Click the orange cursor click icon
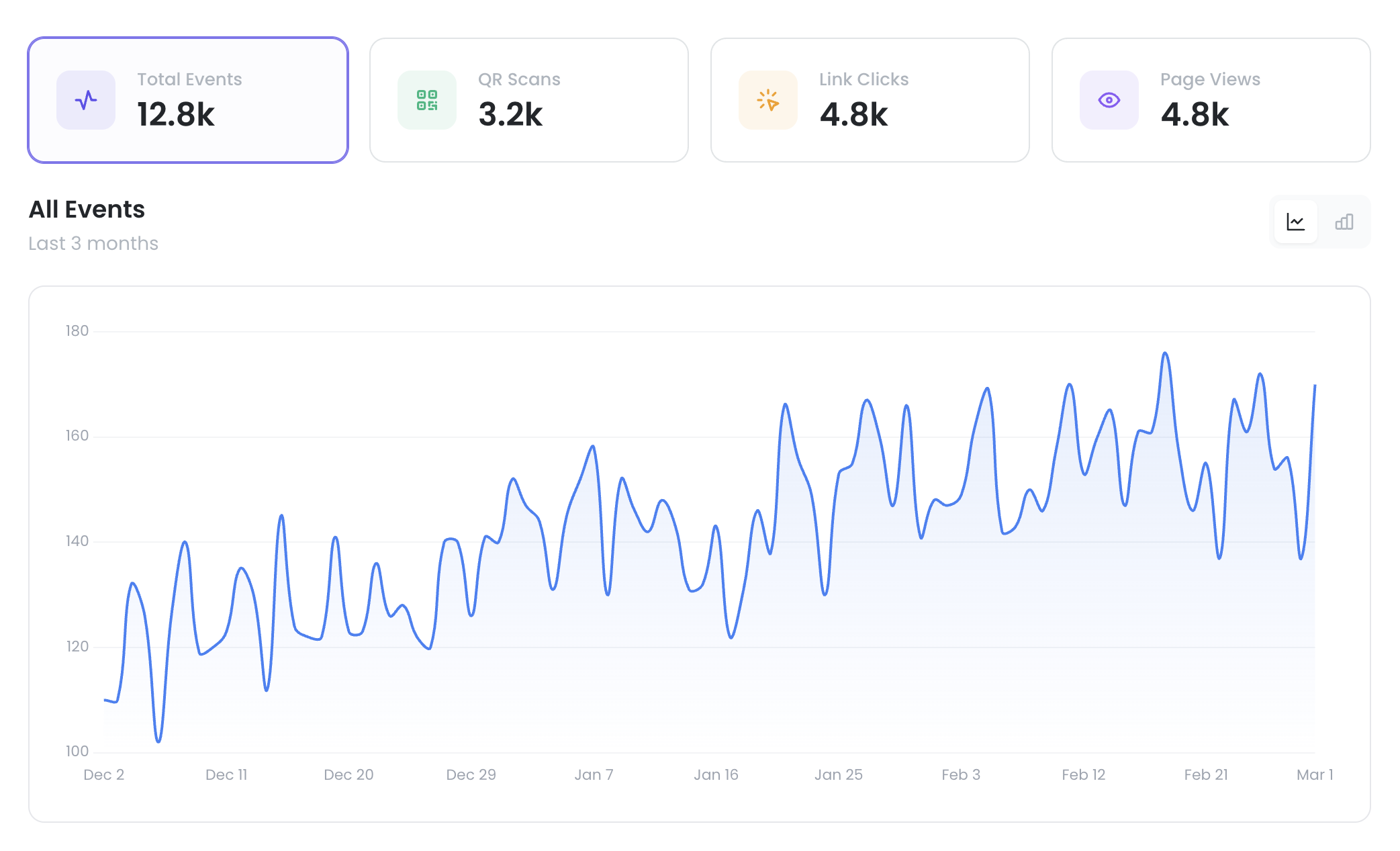The width and height of the screenshot is (1400, 851). tap(768, 100)
